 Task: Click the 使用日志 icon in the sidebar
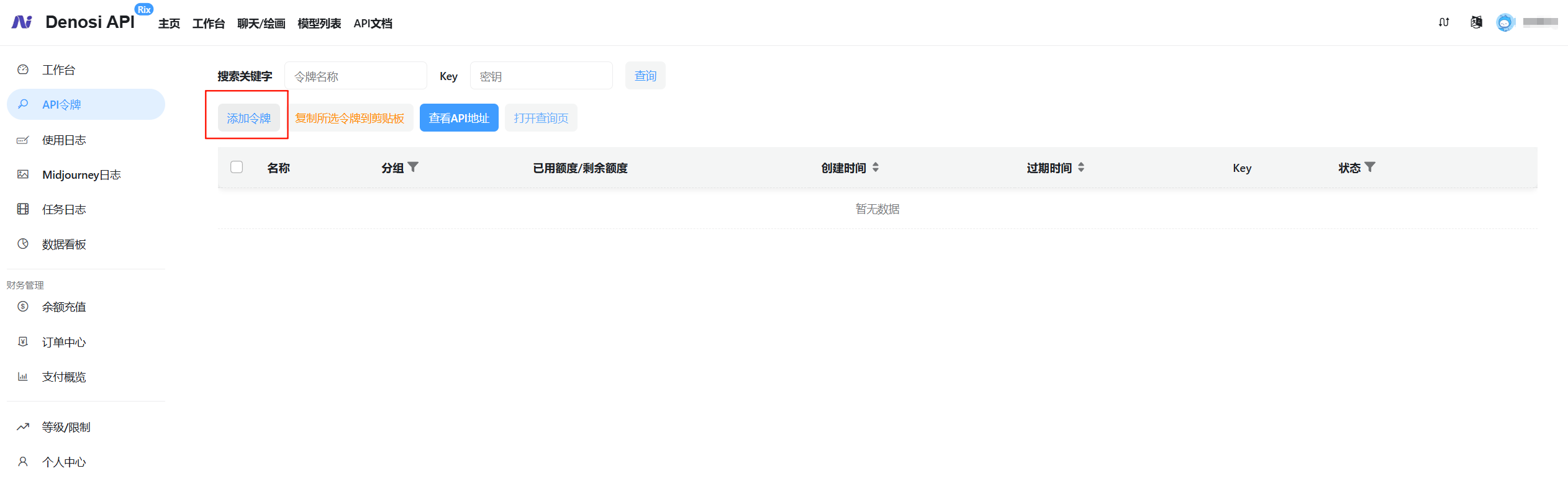23,140
